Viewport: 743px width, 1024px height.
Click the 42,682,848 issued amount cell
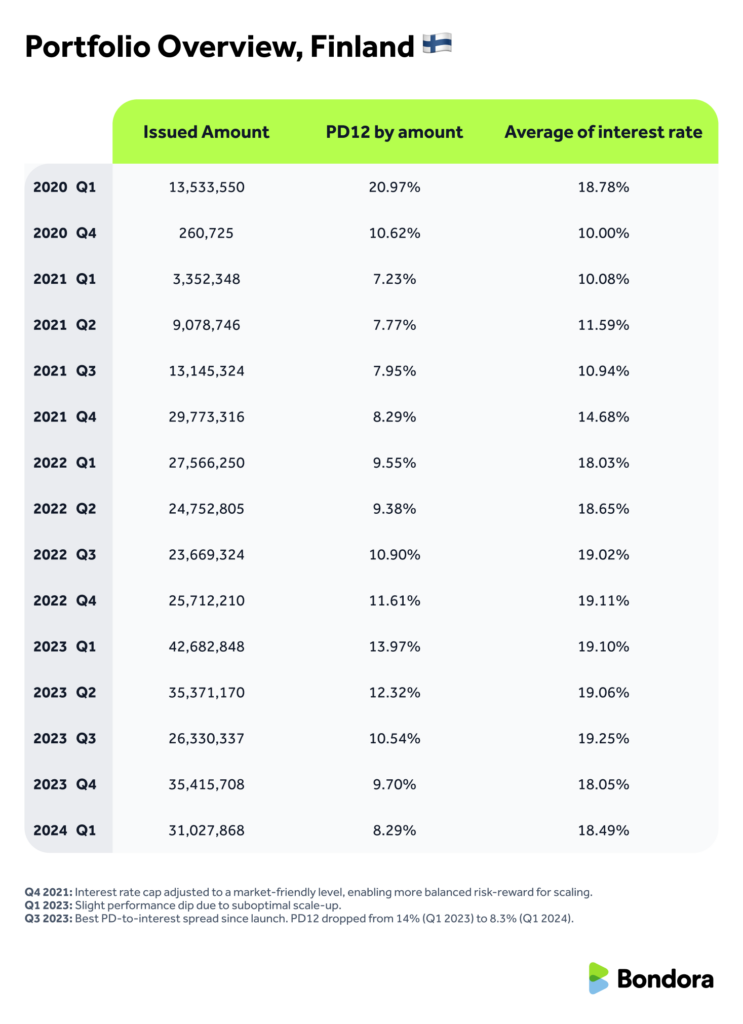(x=206, y=647)
